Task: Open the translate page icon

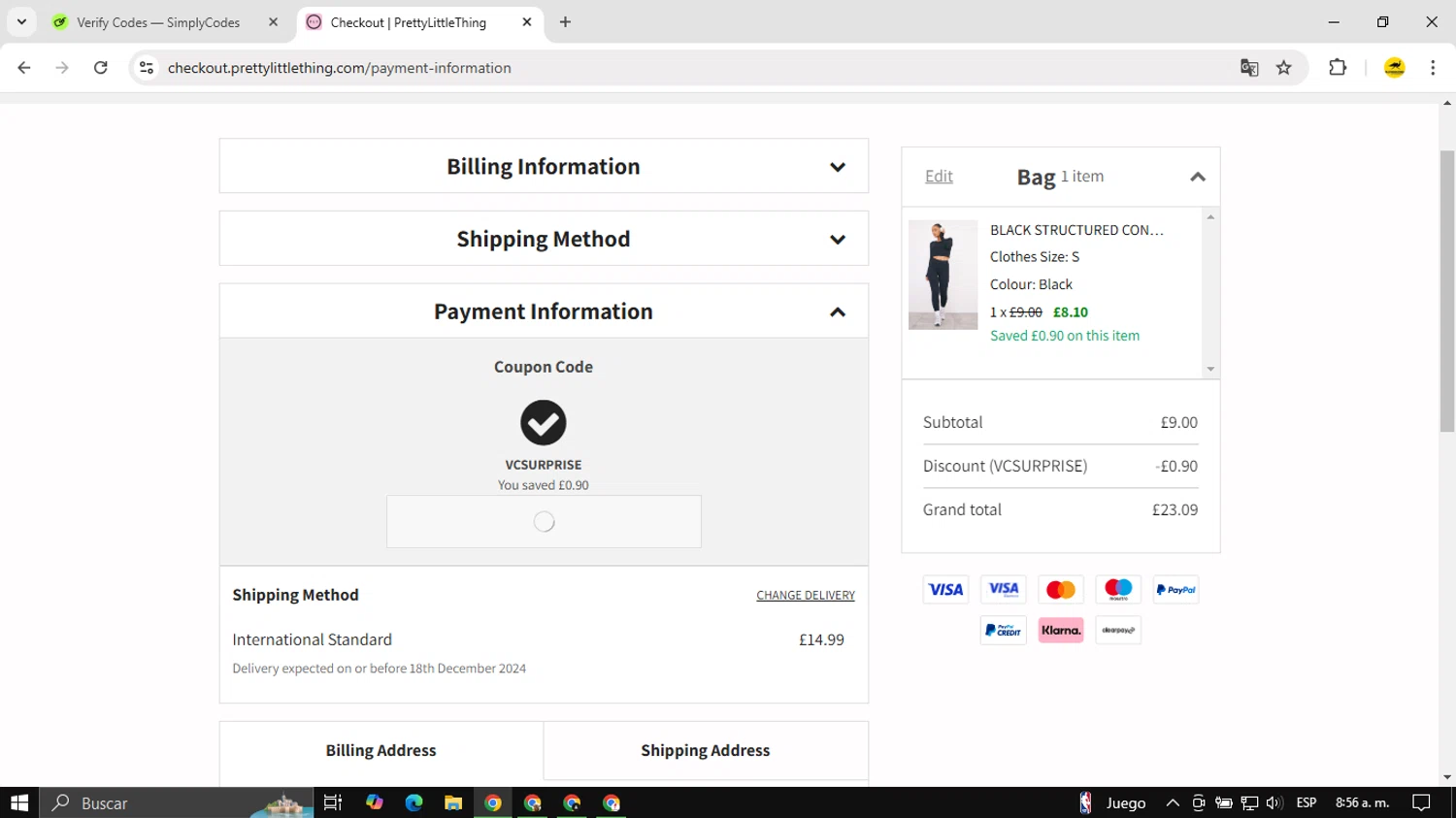Action: (1249, 67)
